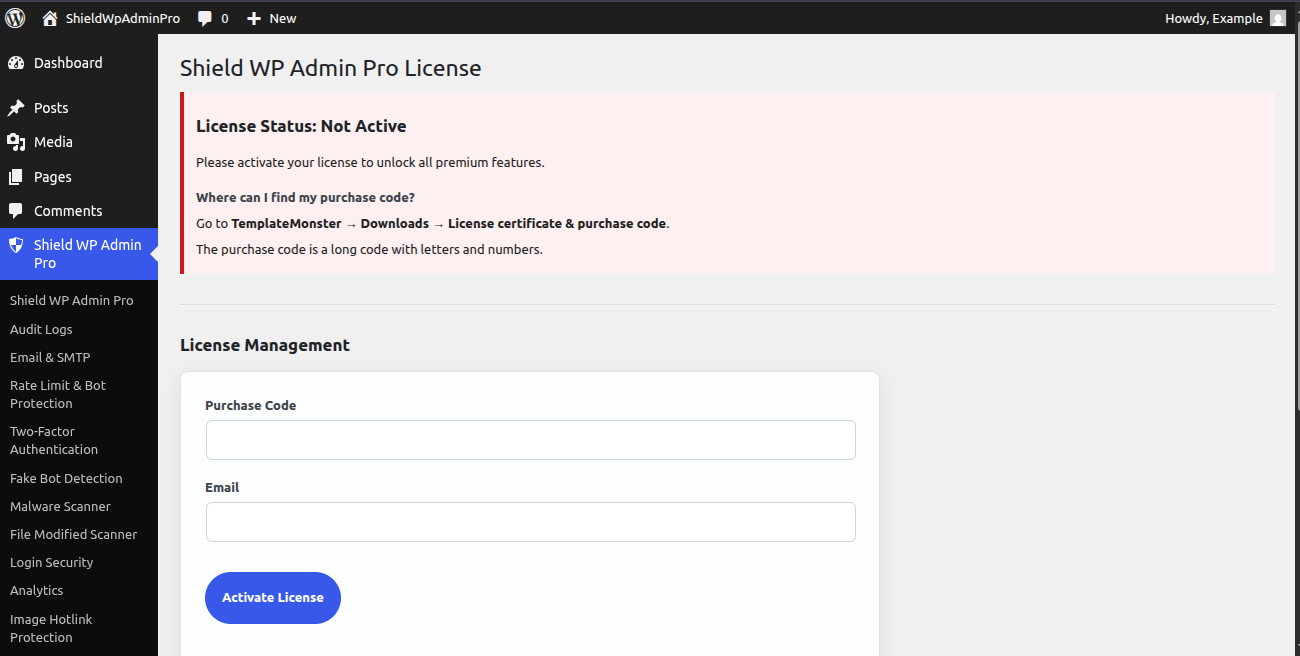Focus the Email input field
The width and height of the screenshot is (1300, 656).
(531, 522)
